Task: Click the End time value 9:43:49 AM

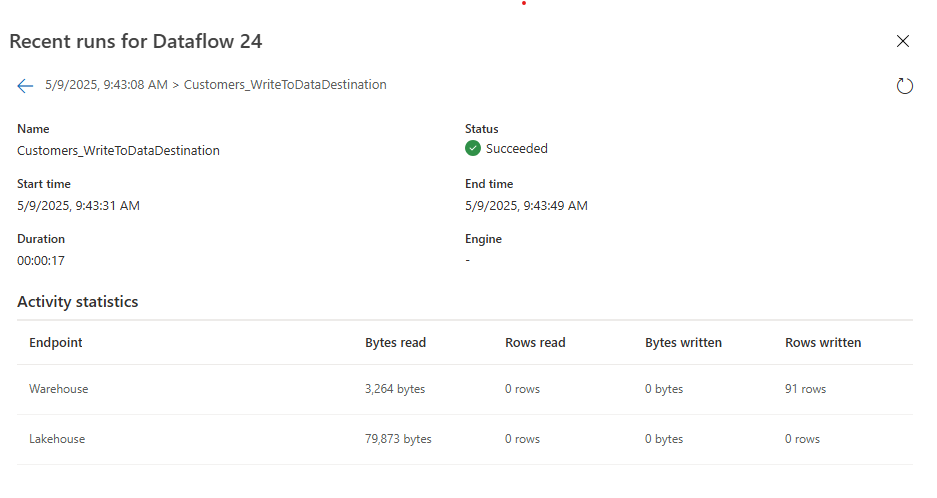Action: click(526, 206)
